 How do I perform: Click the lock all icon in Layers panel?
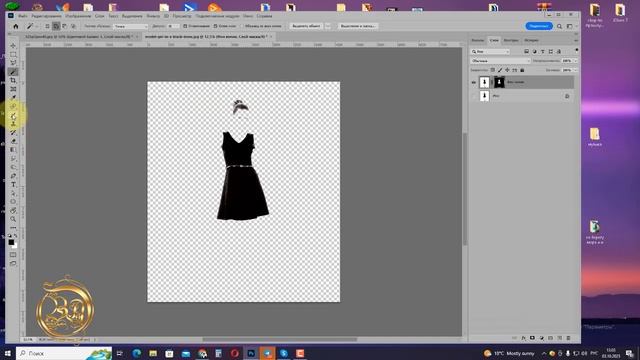(522, 70)
